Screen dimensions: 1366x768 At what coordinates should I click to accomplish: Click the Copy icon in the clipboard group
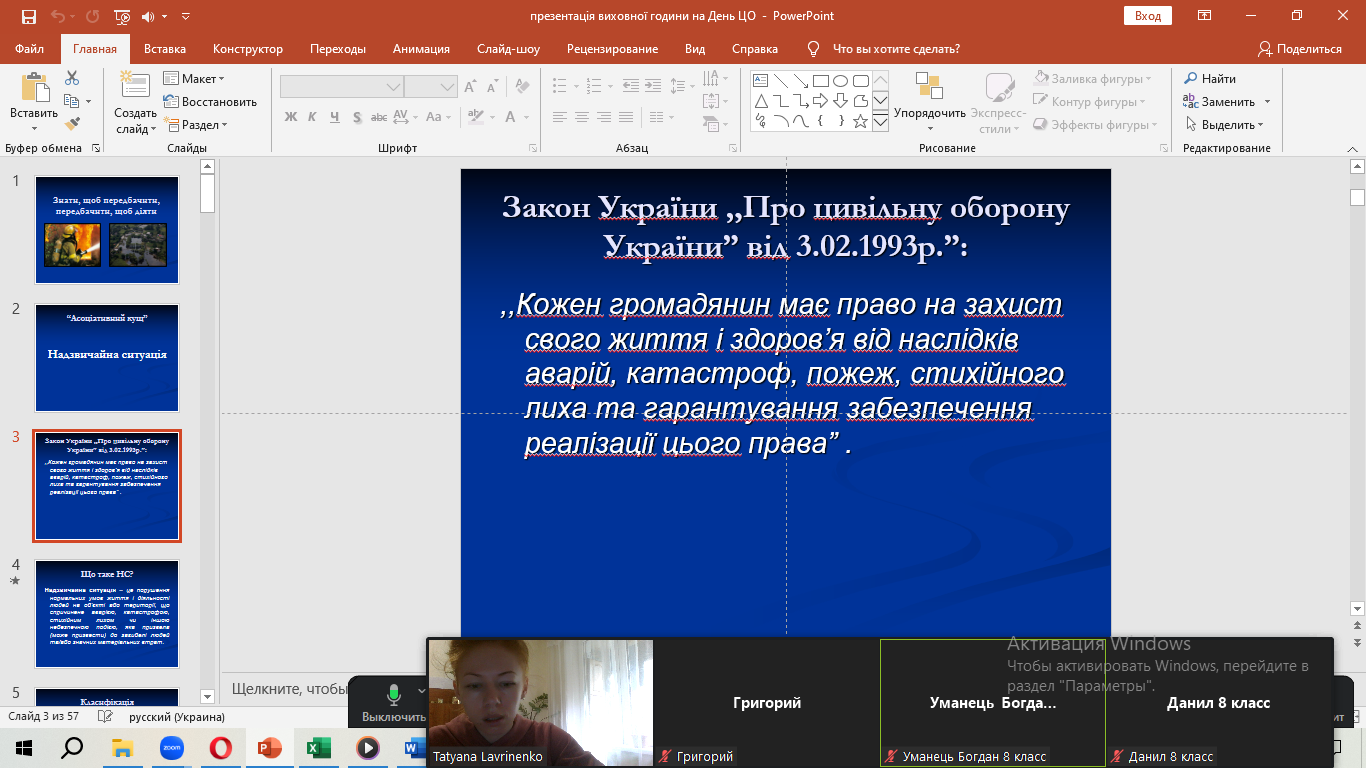(71, 101)
